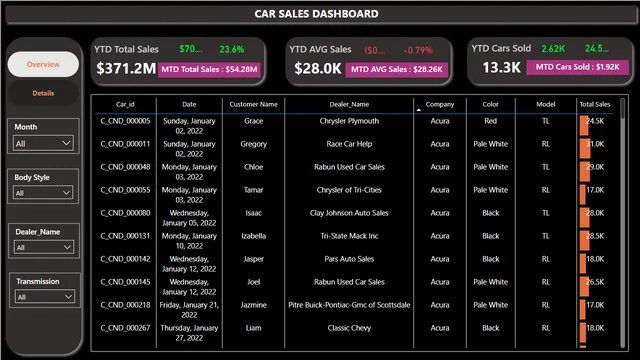This screenshot has height=360, width=640.
Task: Click the $371.2M YTD total value
Action: 126,68
